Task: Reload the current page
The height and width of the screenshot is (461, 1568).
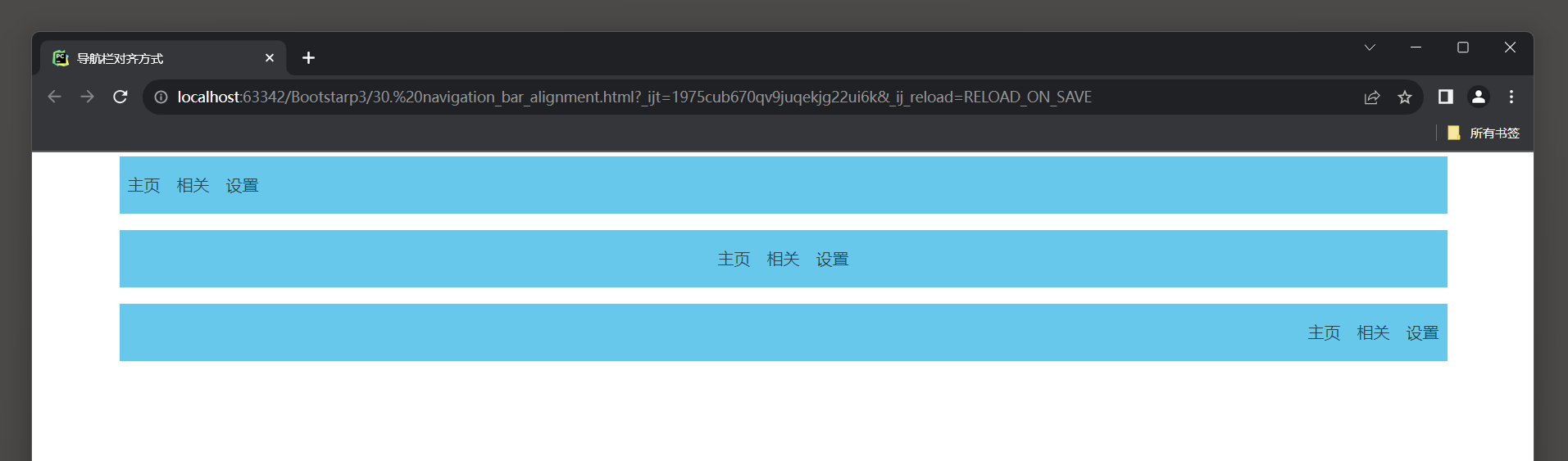Action: pos(120,97)
